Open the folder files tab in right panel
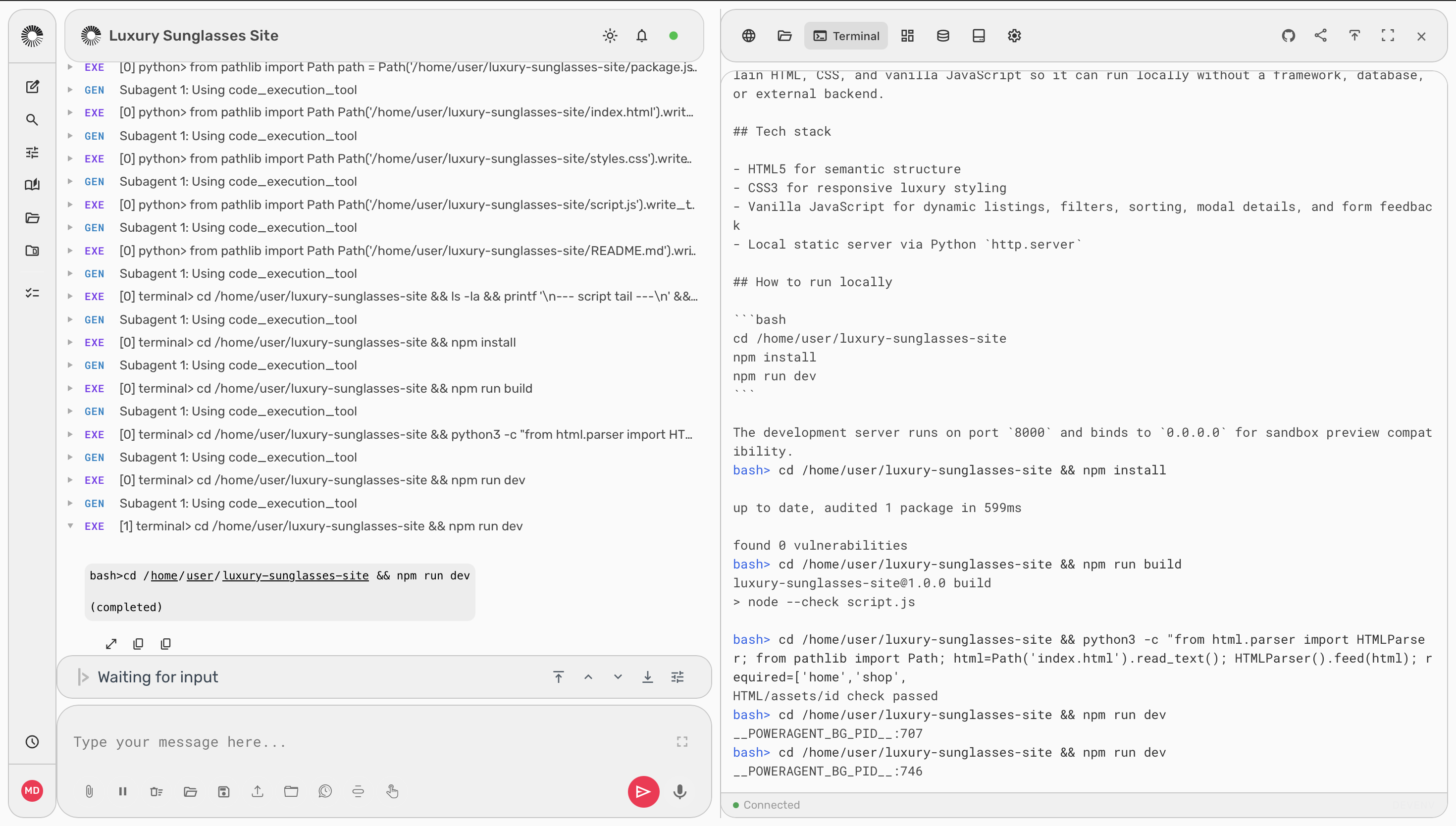The height and width of the screenshot is (826, 1456). [784, 36]
